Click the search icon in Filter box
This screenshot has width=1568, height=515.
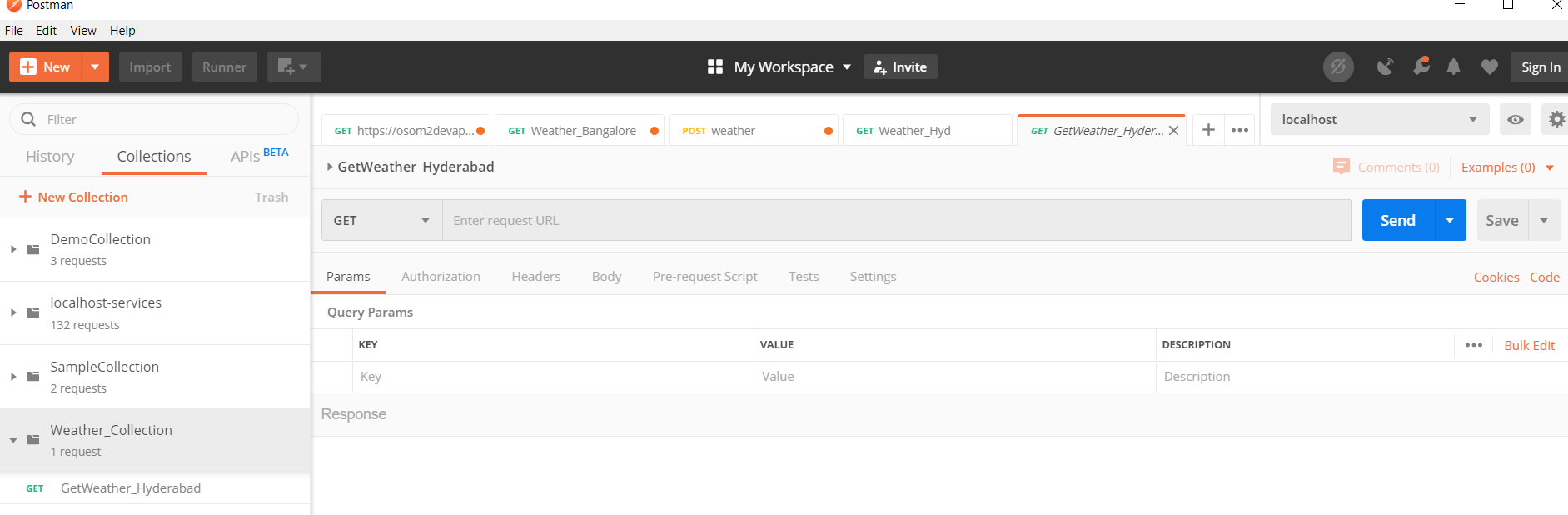point(28,119)
